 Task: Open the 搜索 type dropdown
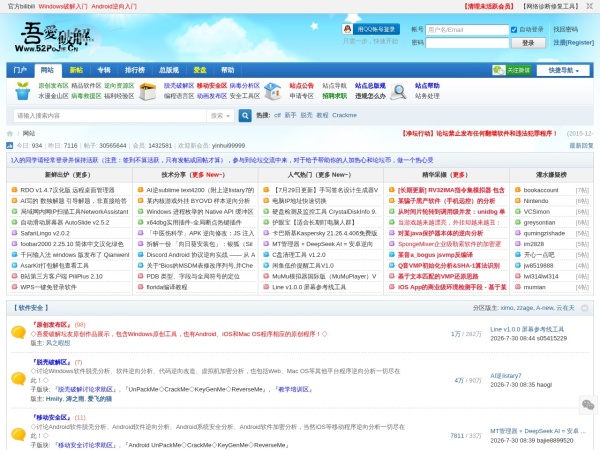[220, 116]
